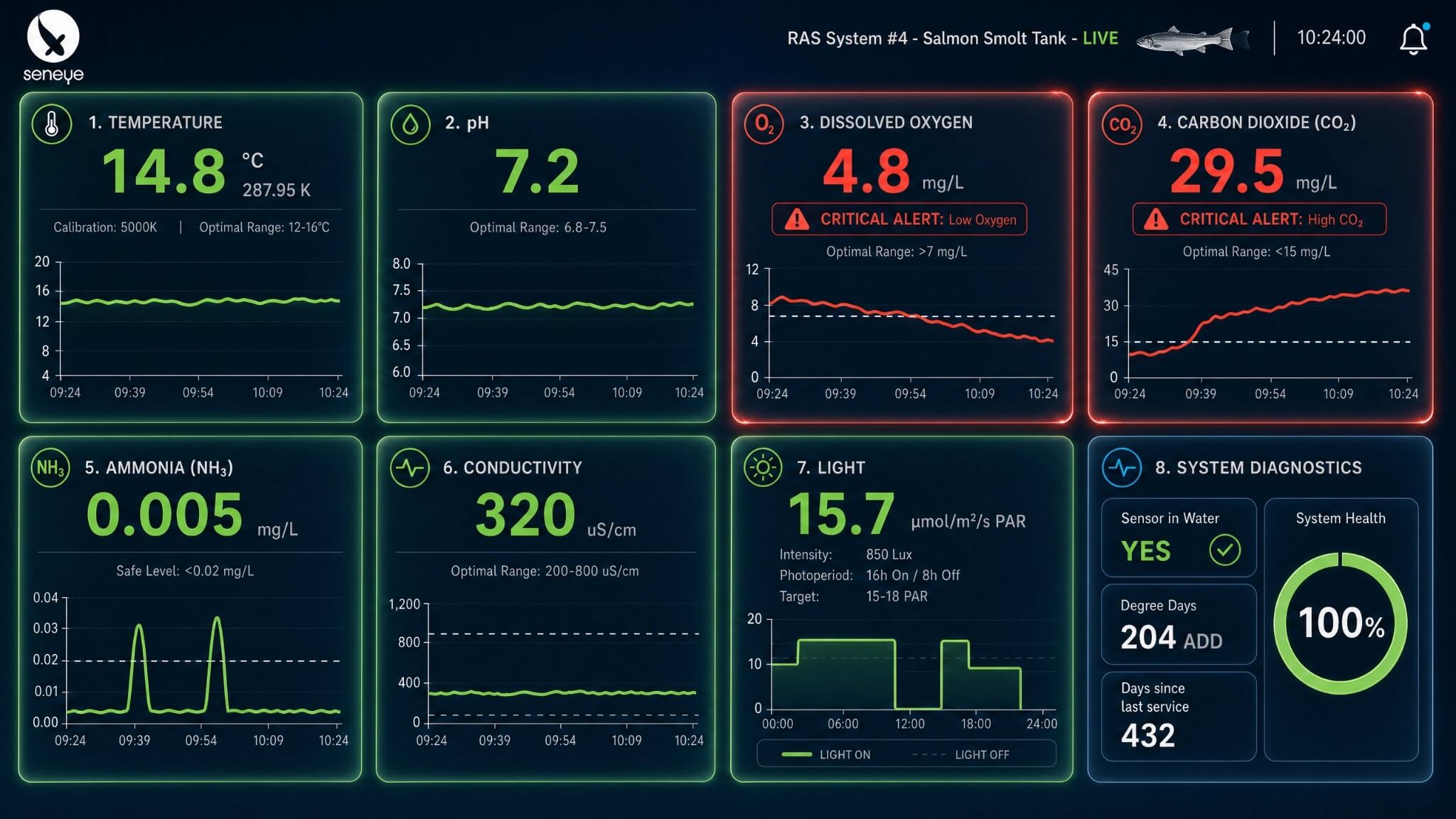Image resolution: width=1456 pixels, height=819 pixels.
Task: Click the NH3 Ammonia icon
Action: (50, 468)
